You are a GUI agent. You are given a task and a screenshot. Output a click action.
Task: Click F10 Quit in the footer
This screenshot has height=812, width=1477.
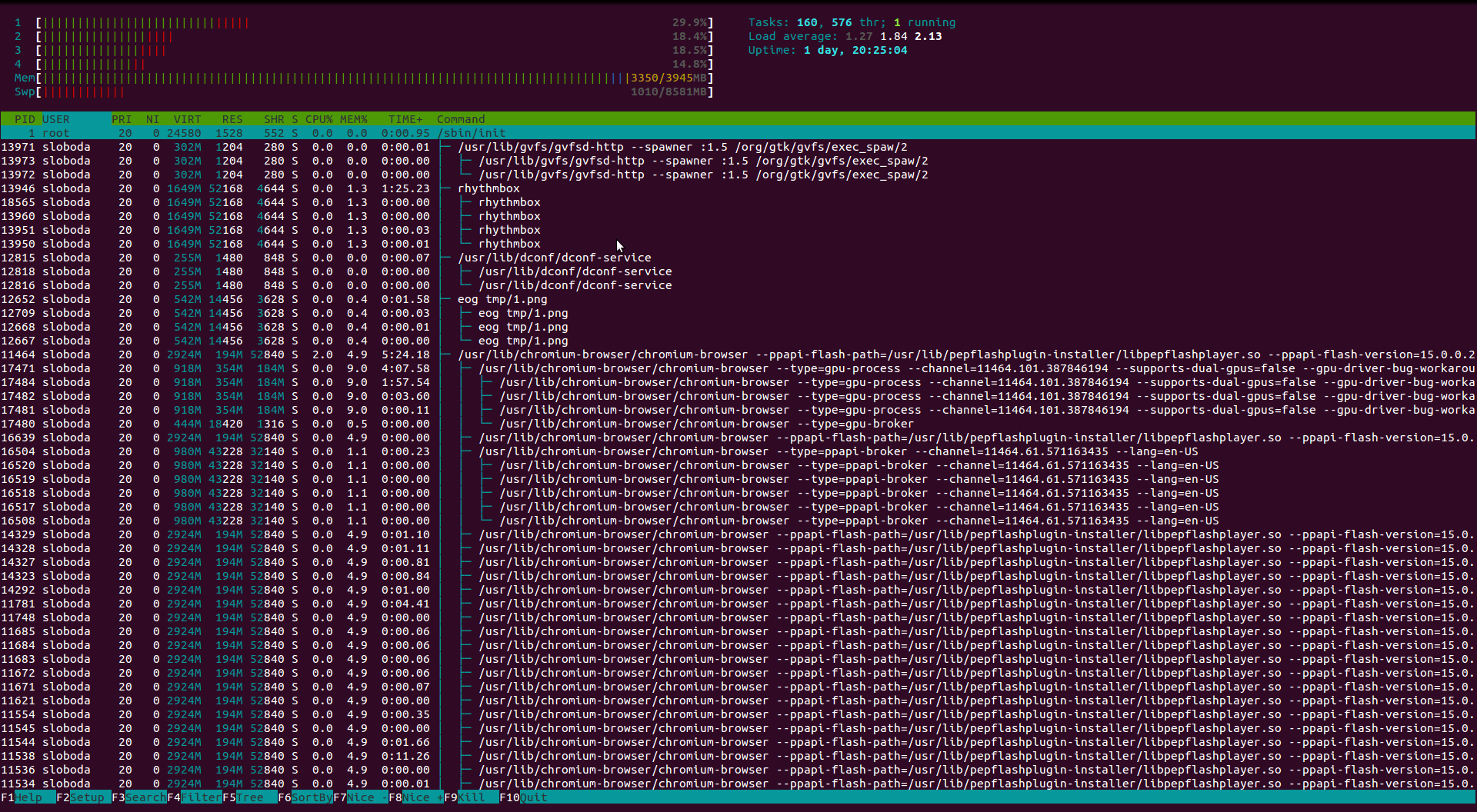pos(524,797)
